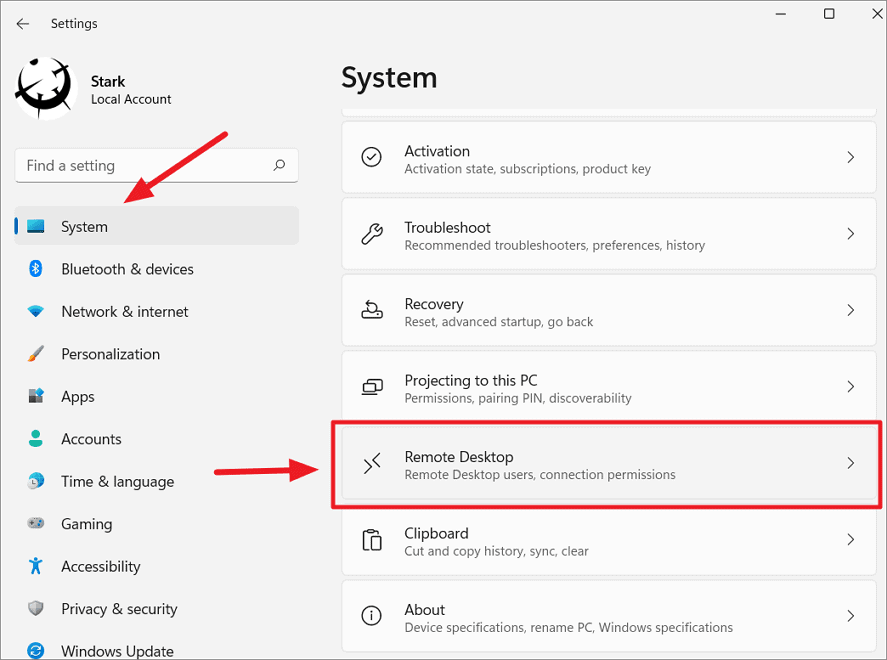The image size is (887, 660).
Task: Select the Accounts icon in sidebar
Action: [36, 438]
